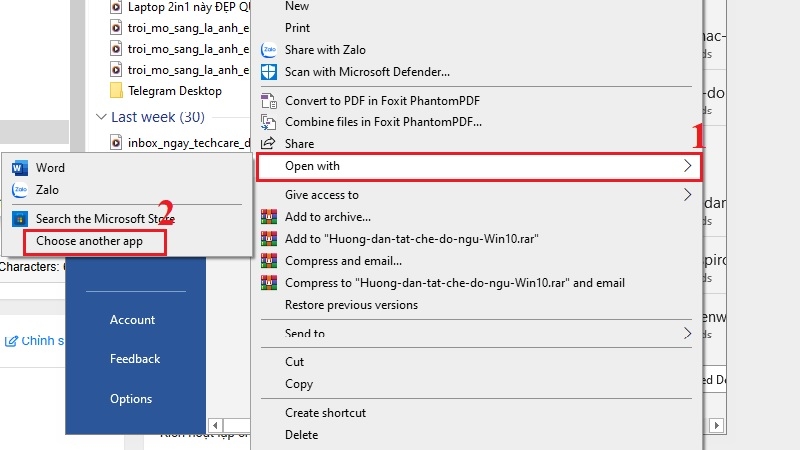Open Options in Word backstage
Image resolution: width=800 pixels, height=450 pixels.
pos(131,399)
